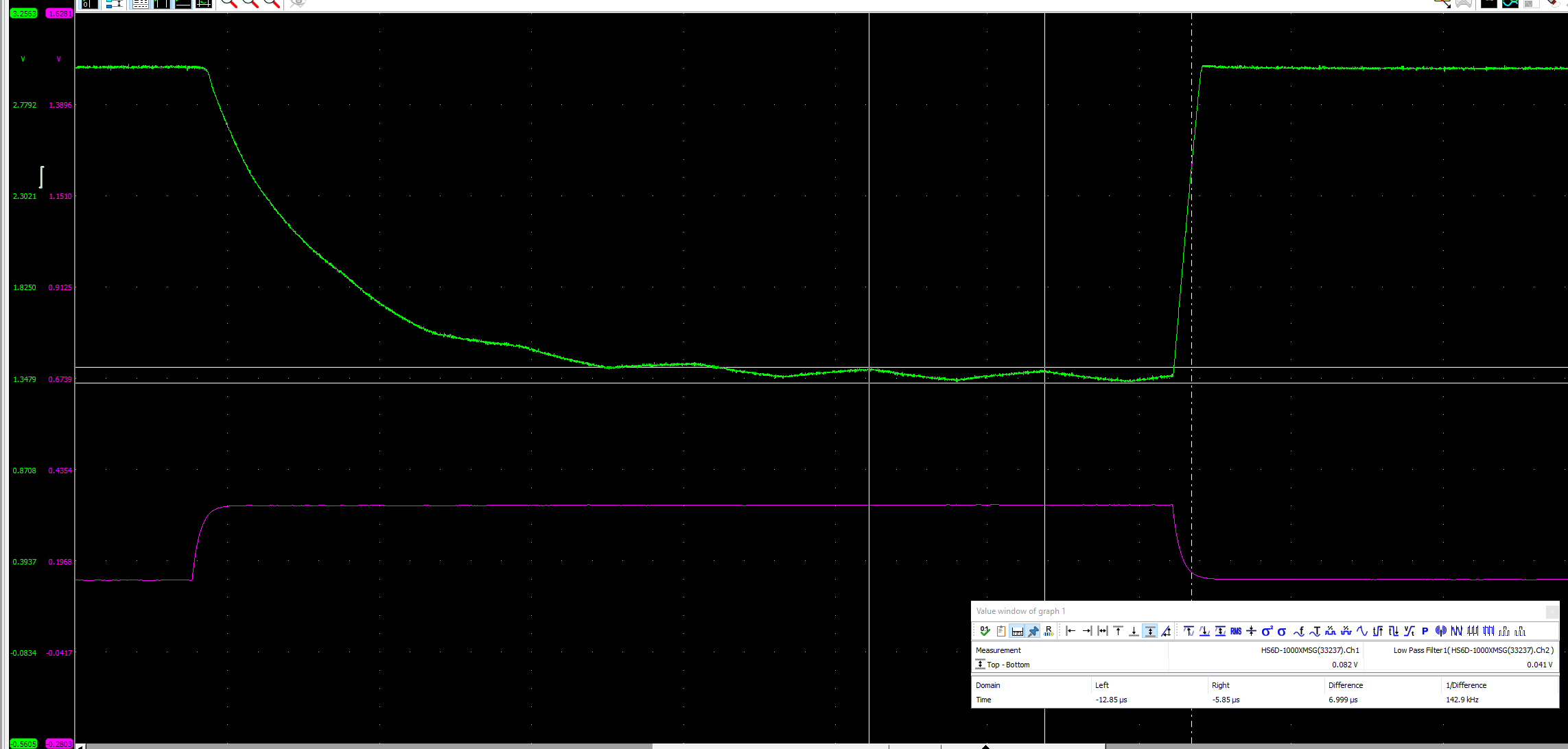The width and height of the screenshot is (1568, 749).
Task: Click the green channel readout box showing 3.2563
Action: coord(23,12)
